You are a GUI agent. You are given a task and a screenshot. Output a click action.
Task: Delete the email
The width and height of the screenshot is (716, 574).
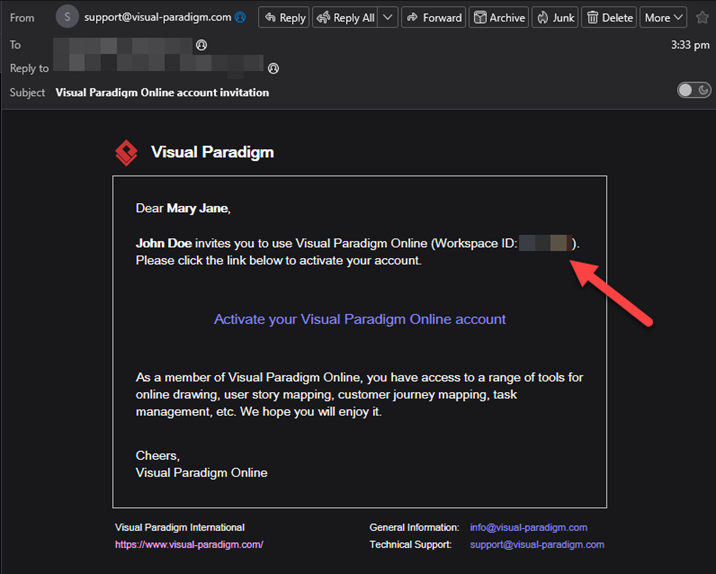pos(609,17)
